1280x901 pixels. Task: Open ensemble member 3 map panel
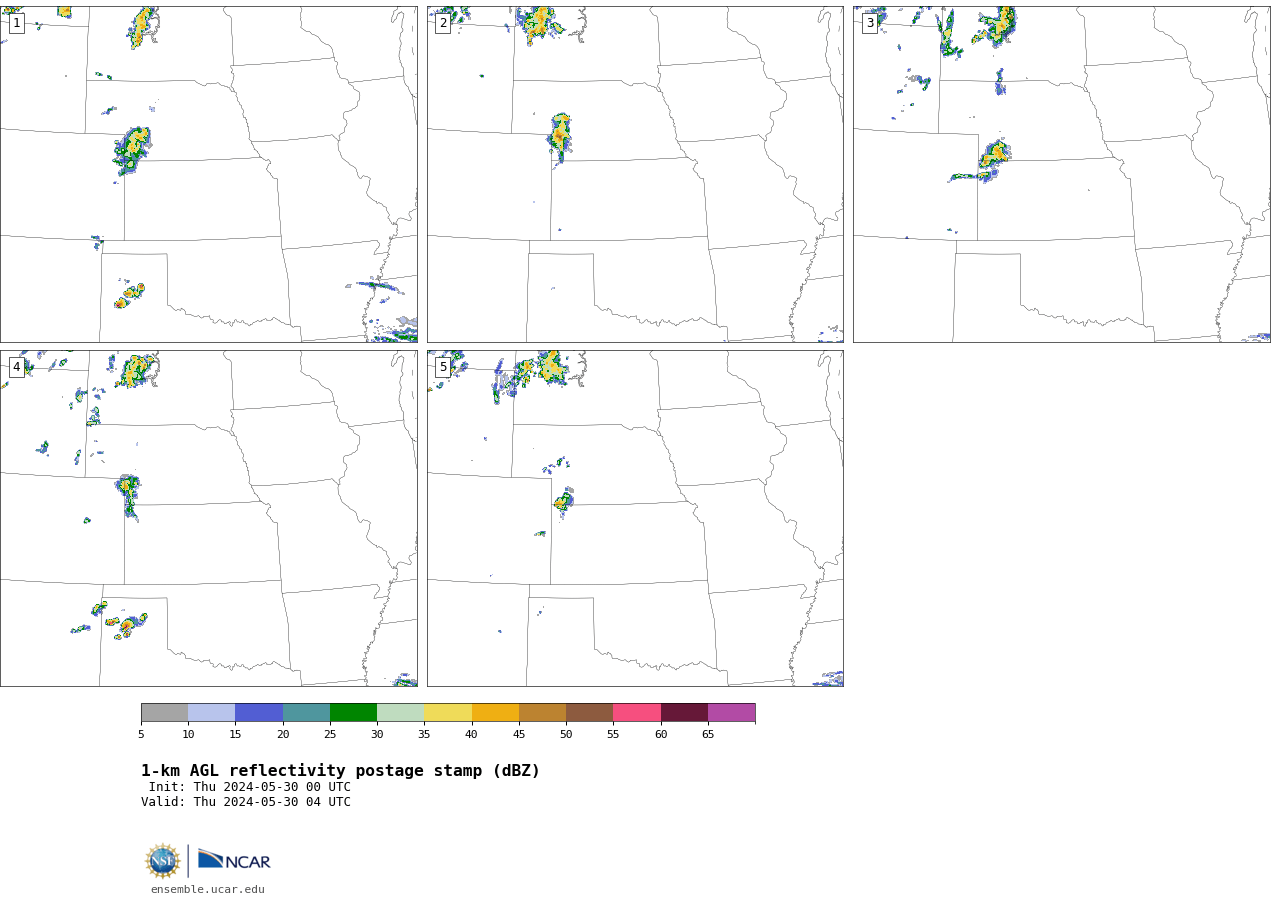pyautogui.click(x=1062, y=174)
